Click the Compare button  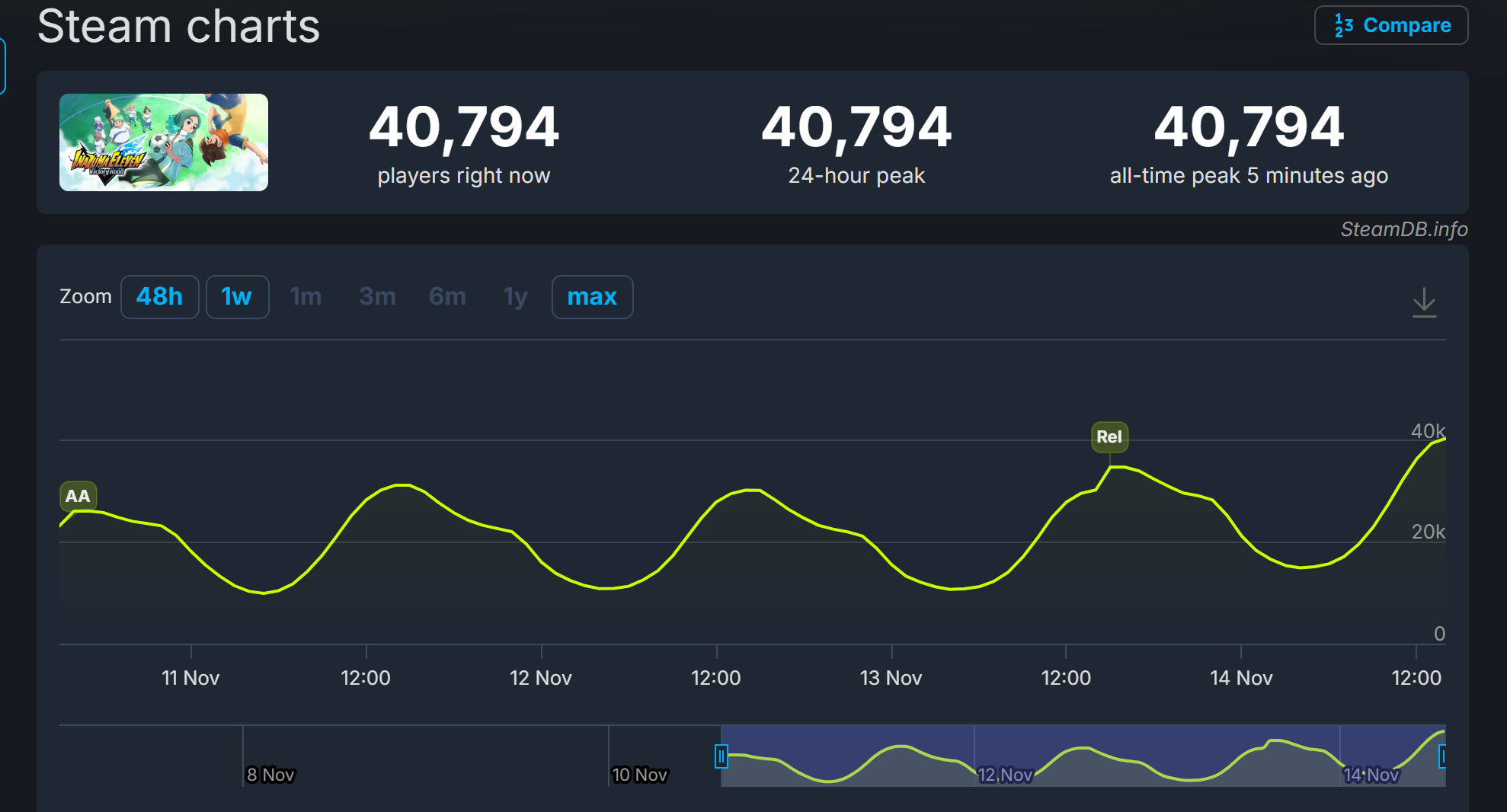point(1391,25)
